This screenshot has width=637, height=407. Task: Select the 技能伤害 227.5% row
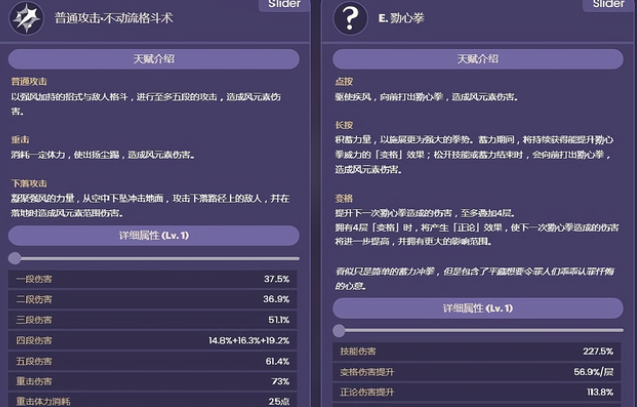click(x=477, y=351)
